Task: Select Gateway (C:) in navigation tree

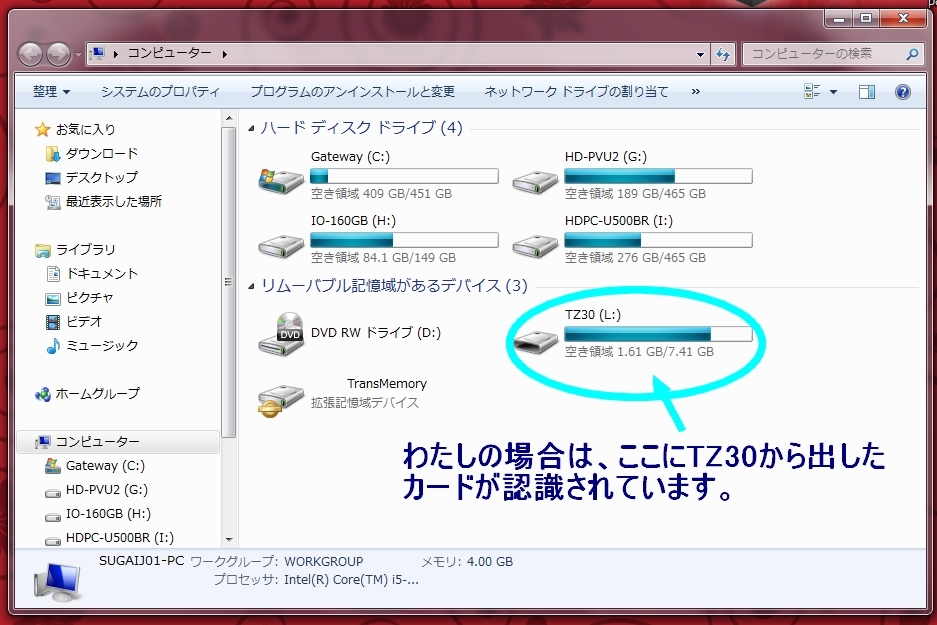Action: (x=105, y=465)
